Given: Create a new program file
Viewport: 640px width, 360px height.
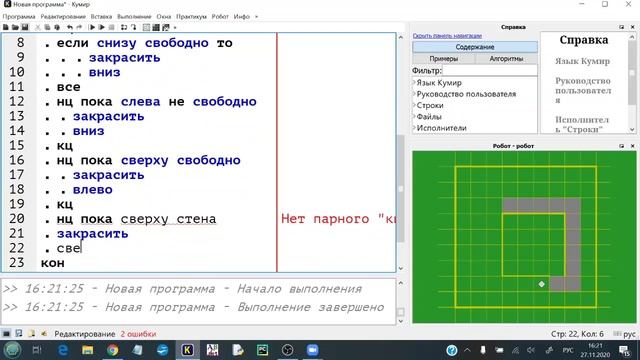Looking at the screenshot, I should pos(6,27).
